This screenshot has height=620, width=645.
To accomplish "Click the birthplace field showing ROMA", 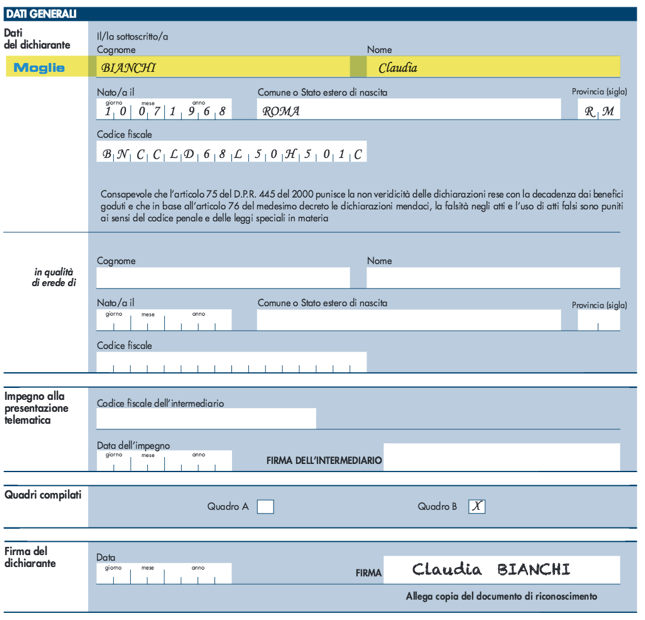I will coord(408,110).
